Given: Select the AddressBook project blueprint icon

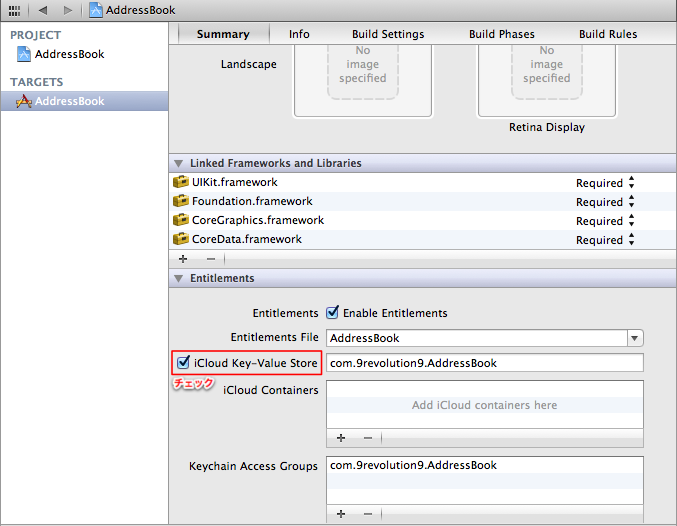Looking at the screenshot, I should tap(24, 54).
